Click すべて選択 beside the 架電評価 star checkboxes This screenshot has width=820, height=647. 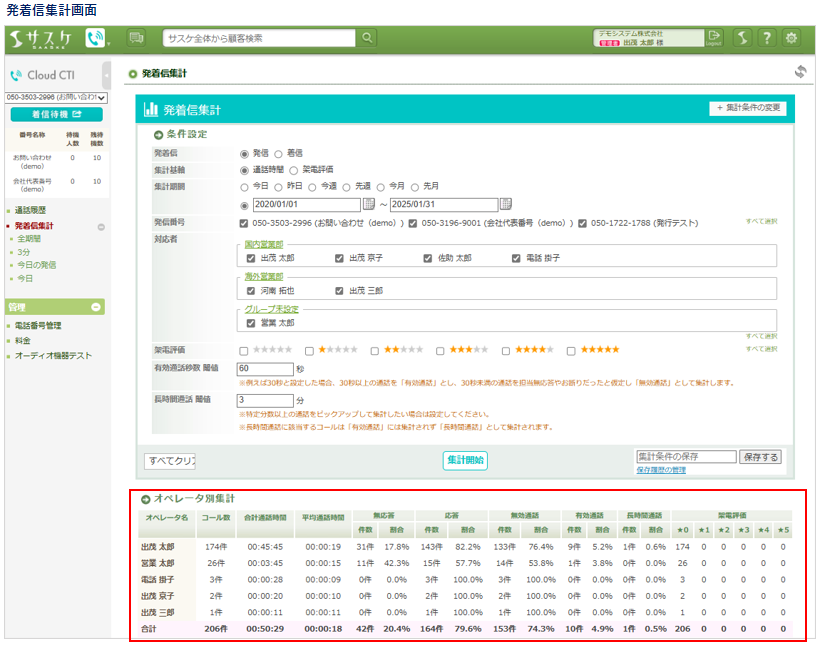(761, 349)
